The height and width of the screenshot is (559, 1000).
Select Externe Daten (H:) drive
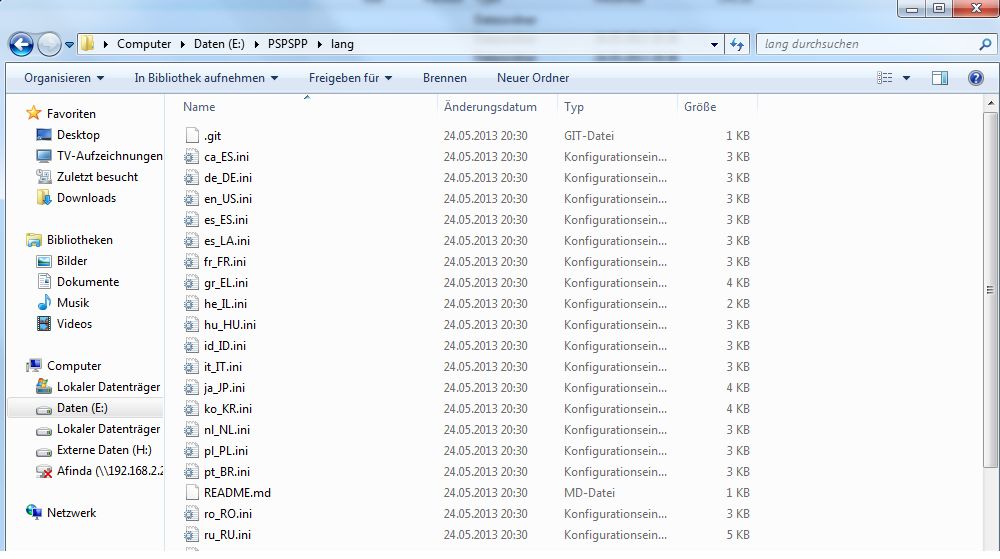[104, 450]
